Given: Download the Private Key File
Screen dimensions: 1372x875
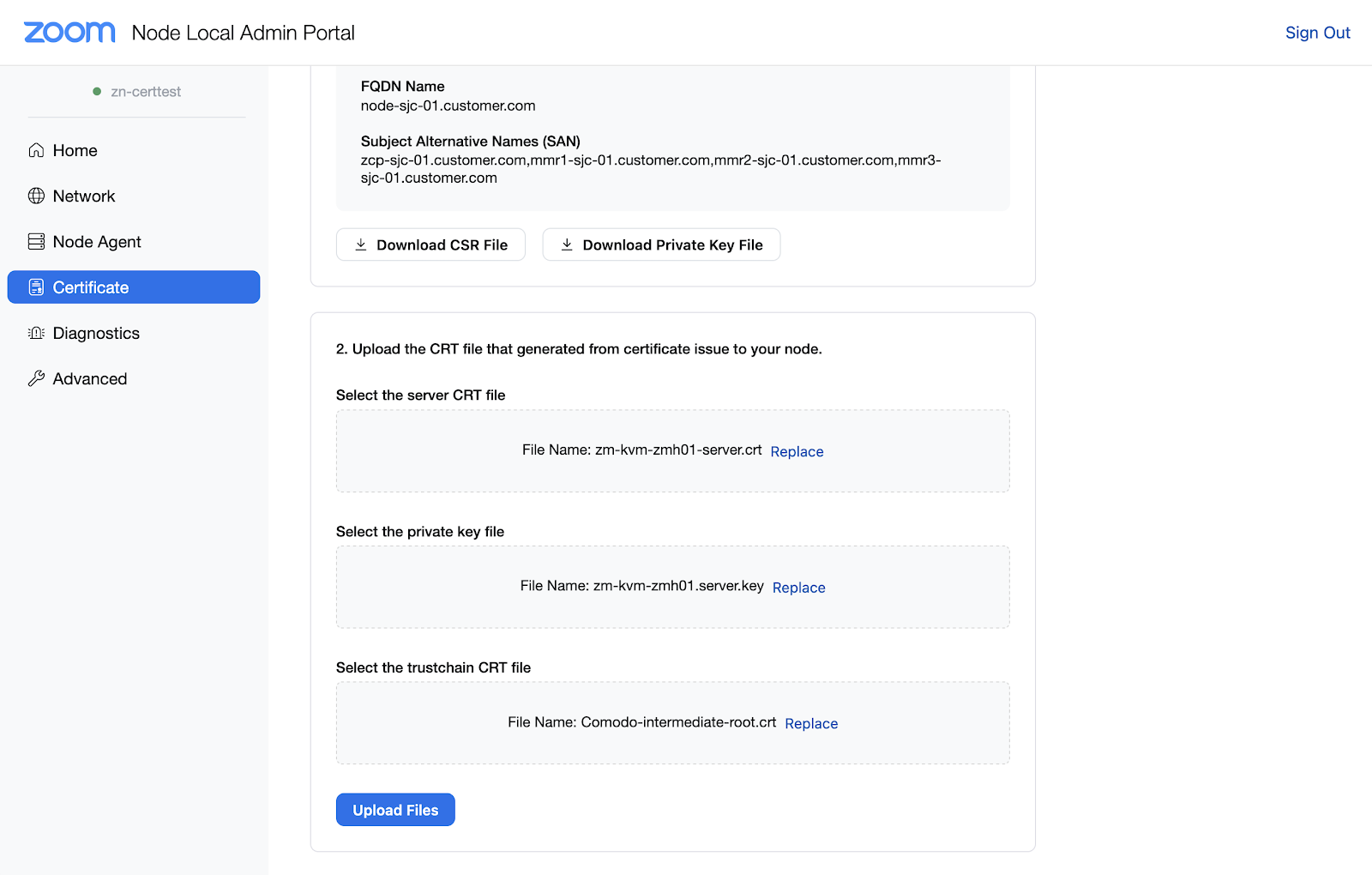Looking at the screenshot, I should pos(661,244).
